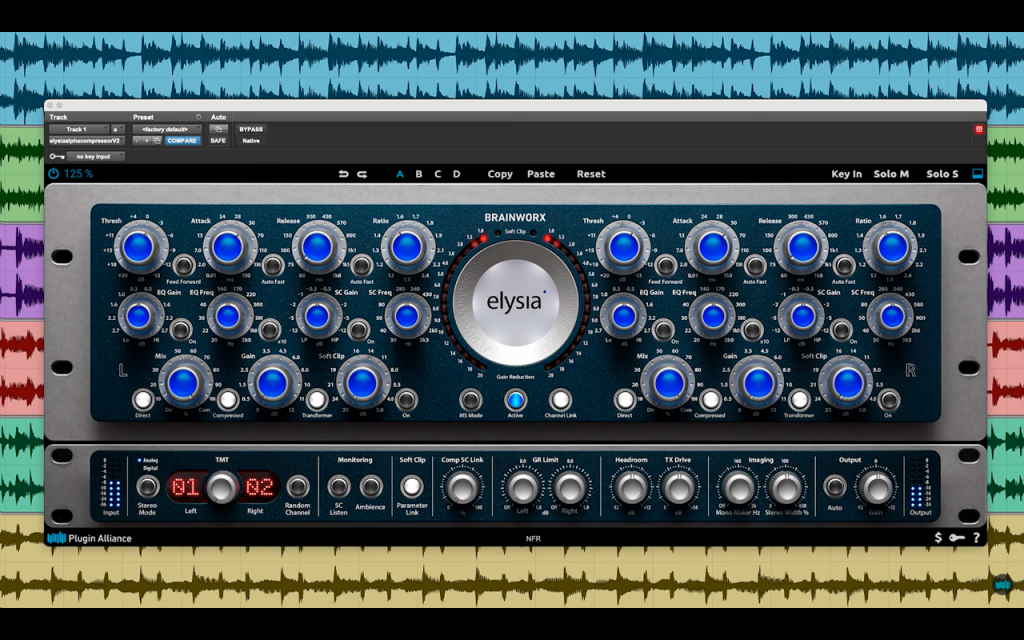Screen dimensions: 1024x640
Task: Click the left channel Mix knob
Action: pyautogui.click(x=184, y=383)
